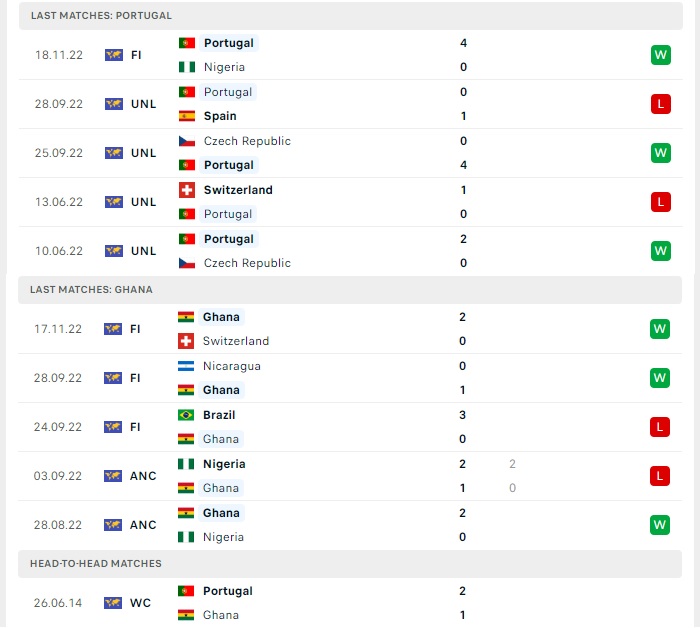The width and height of the screenshot is (700, 628).
Task: Click the Spain flag icon
Action: (186, 116)
